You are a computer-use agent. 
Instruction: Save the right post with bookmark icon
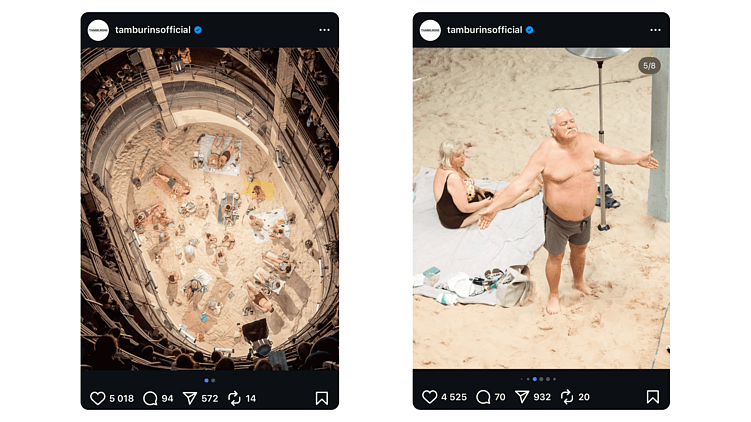(653, 397)
